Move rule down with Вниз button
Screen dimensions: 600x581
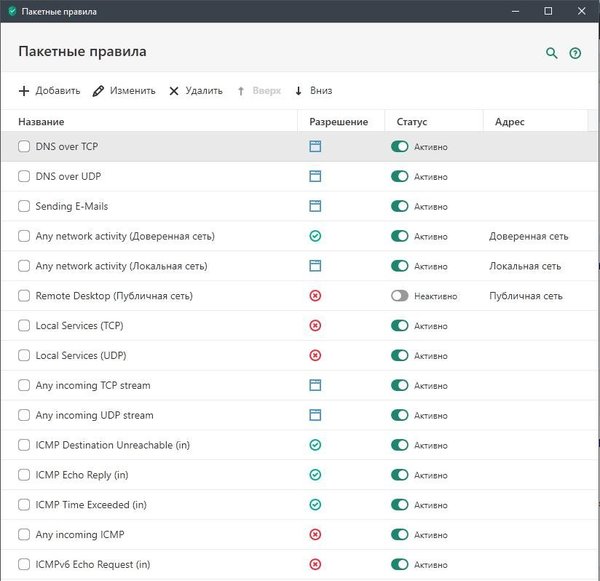[312, 91]
